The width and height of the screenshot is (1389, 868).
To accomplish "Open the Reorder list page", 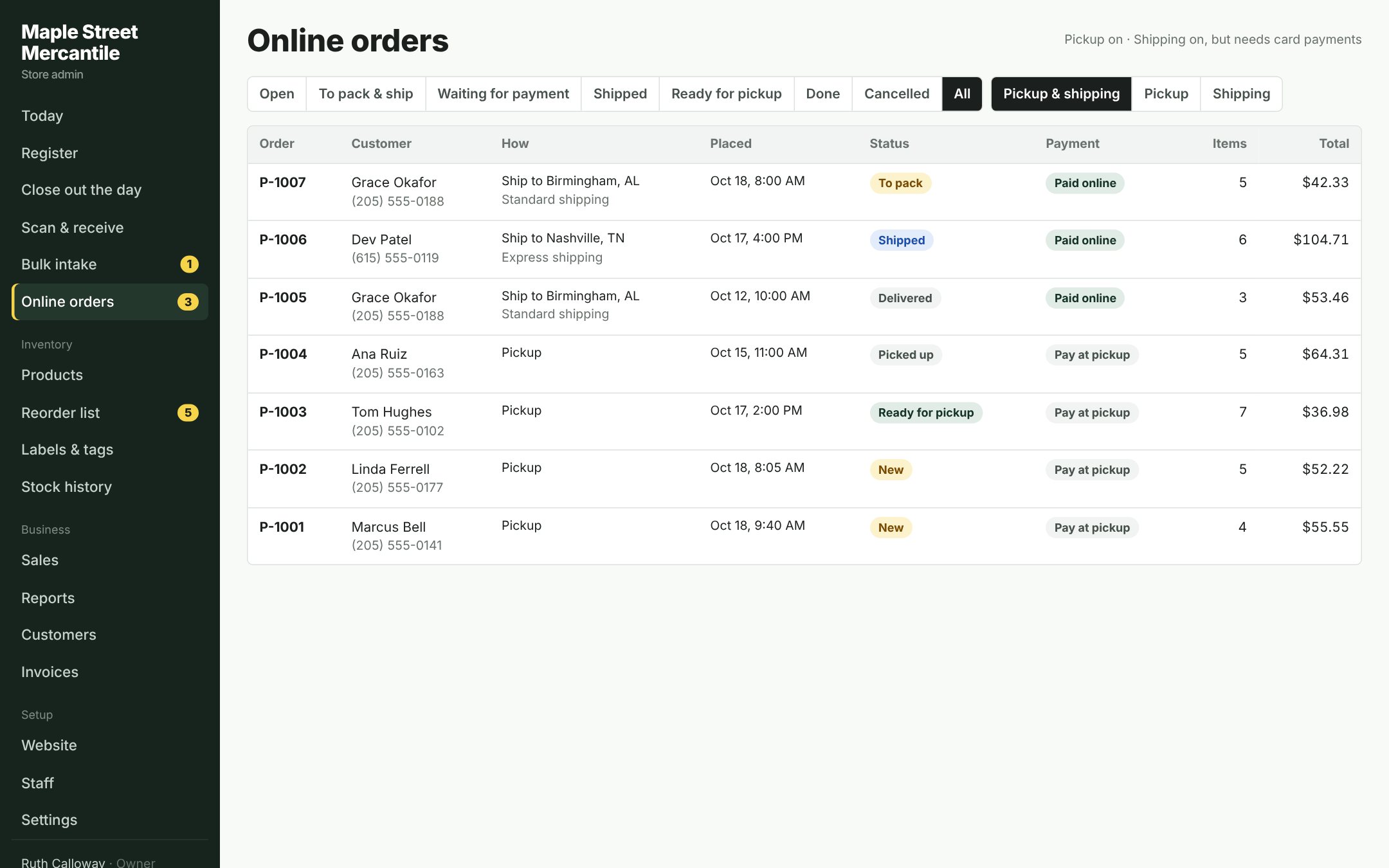I will [109, 413].
